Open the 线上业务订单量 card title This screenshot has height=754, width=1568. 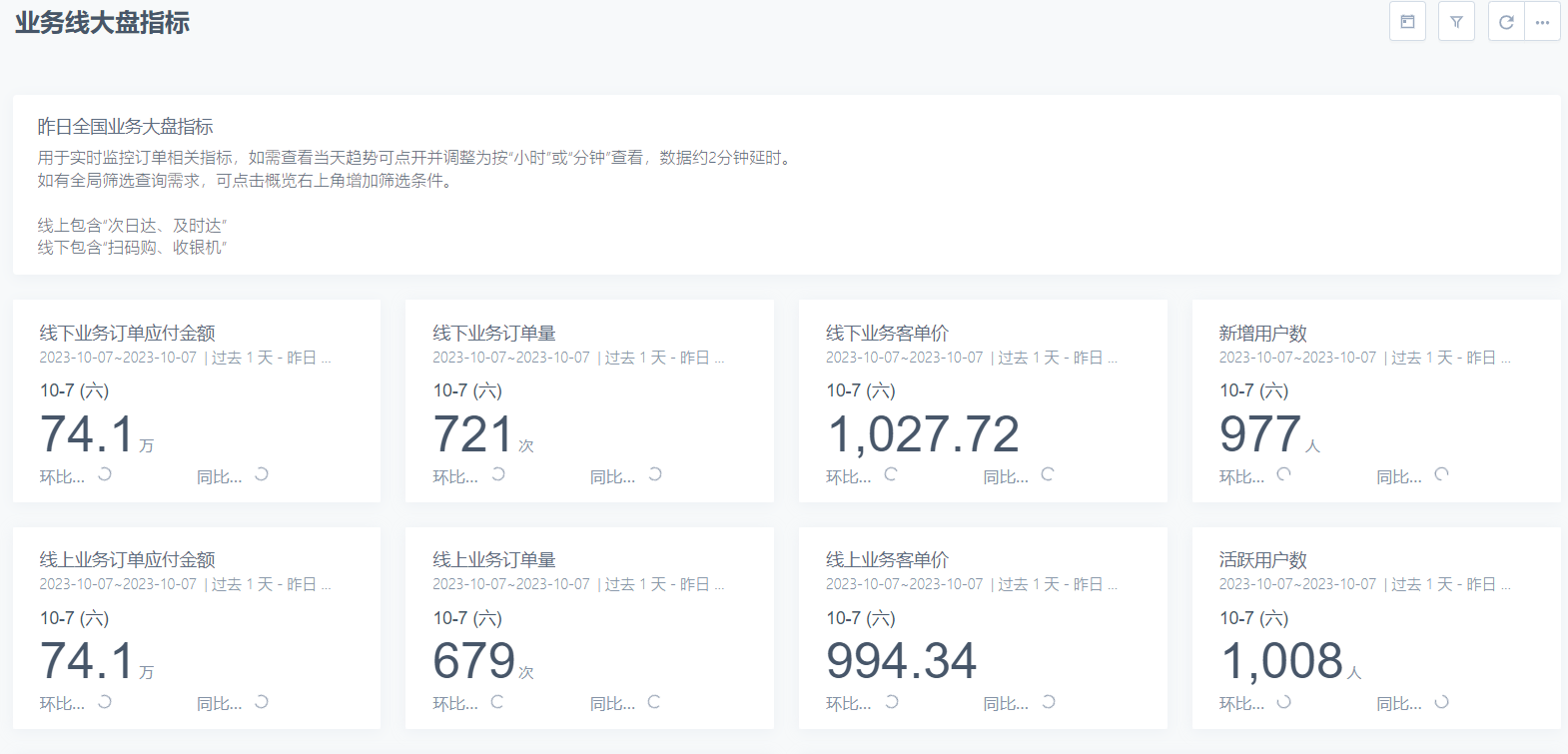(494, 560)
